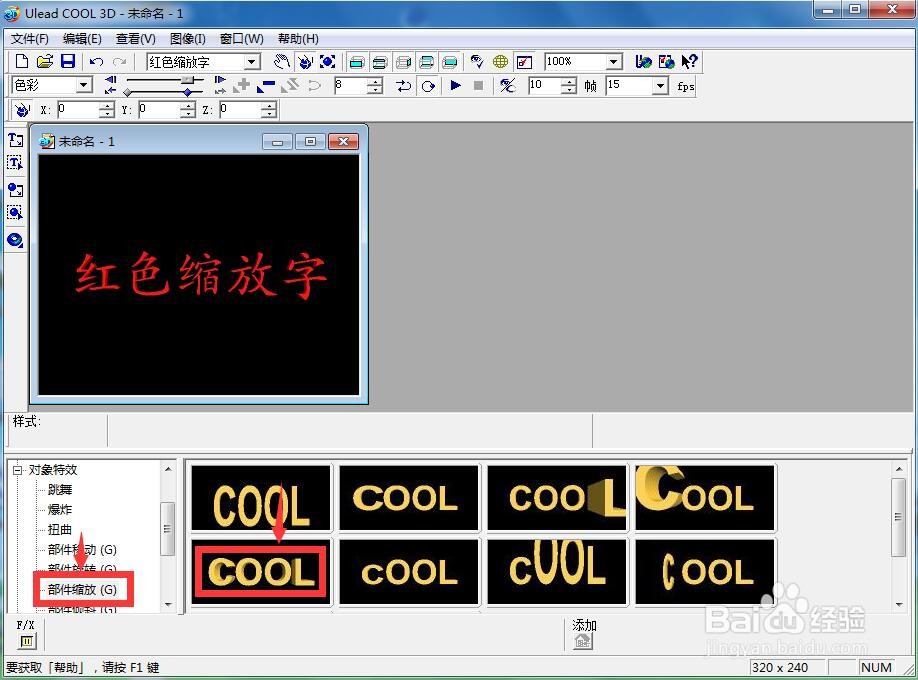Select the Insert graphic tool in sidebar

point(15,190)
